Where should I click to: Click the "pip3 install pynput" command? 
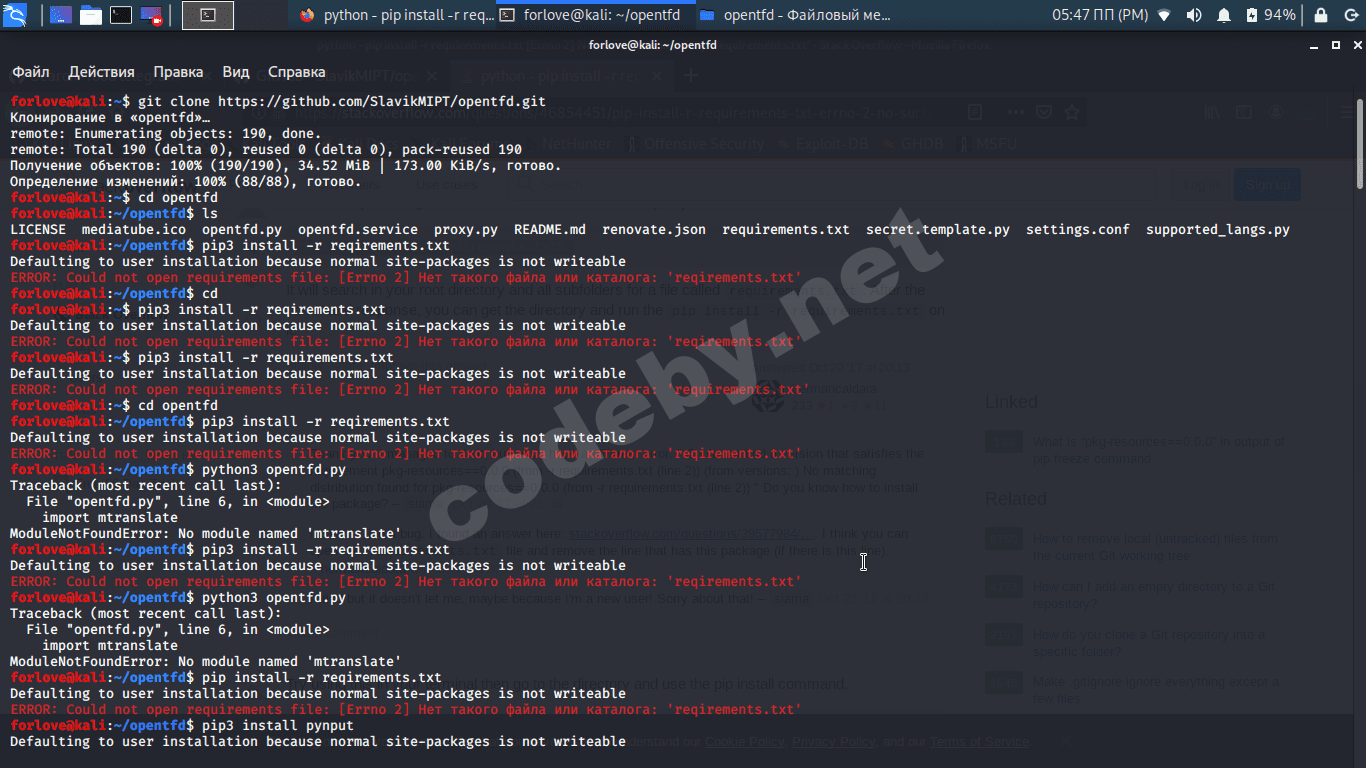(278, 725)
